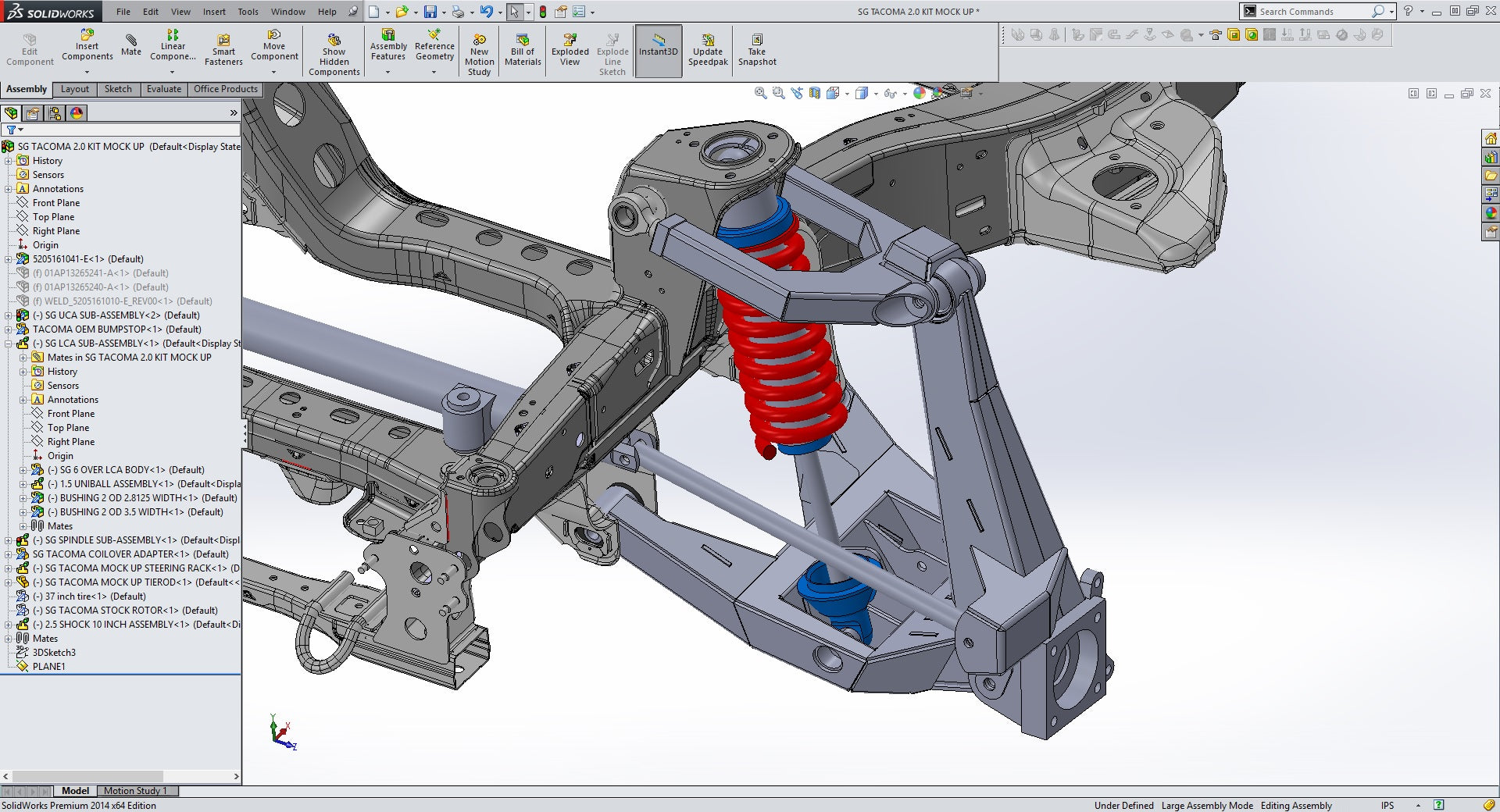Select the Mate tool
This screenshot has height=812, width=1500.
click(131, 45)
